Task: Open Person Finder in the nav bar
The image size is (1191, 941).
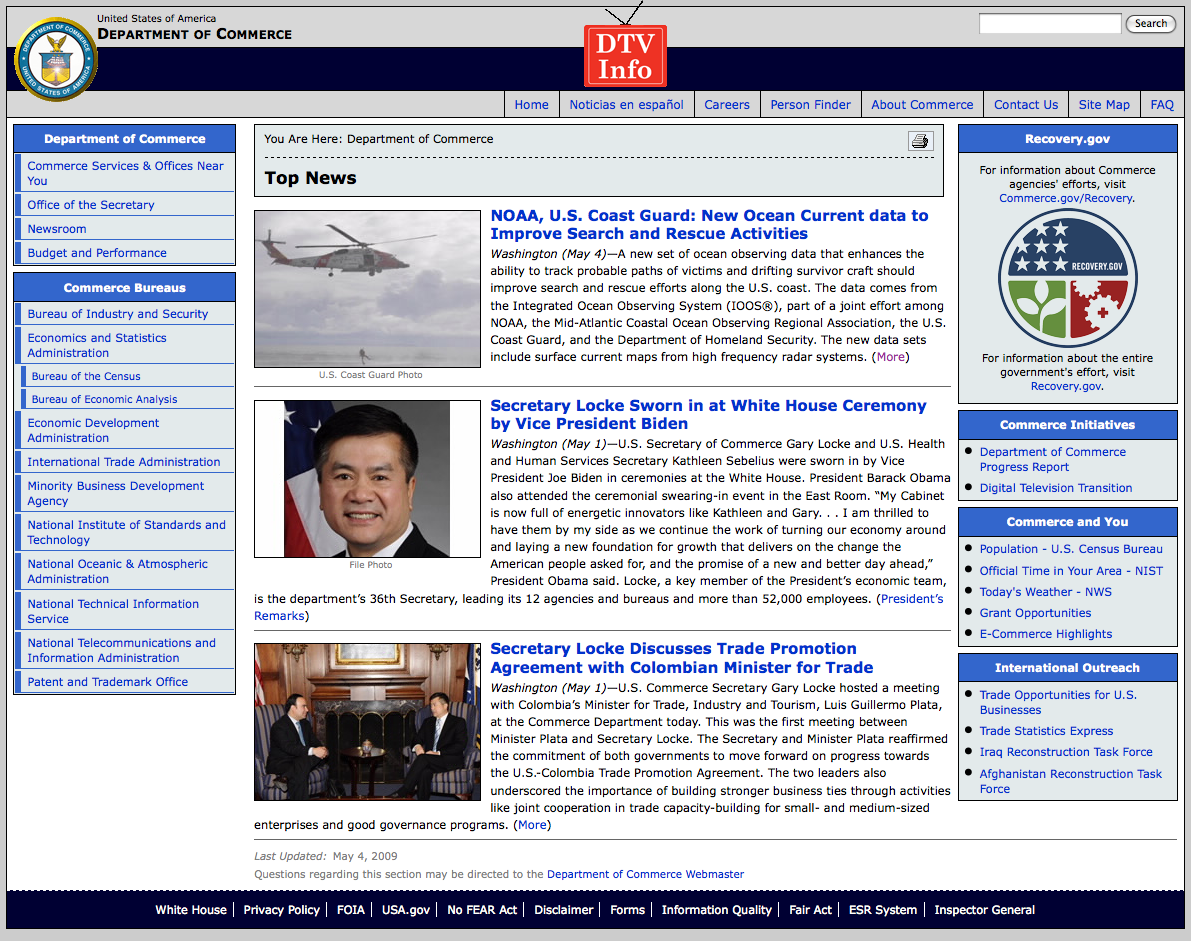Action: click(x=810, y=105)
